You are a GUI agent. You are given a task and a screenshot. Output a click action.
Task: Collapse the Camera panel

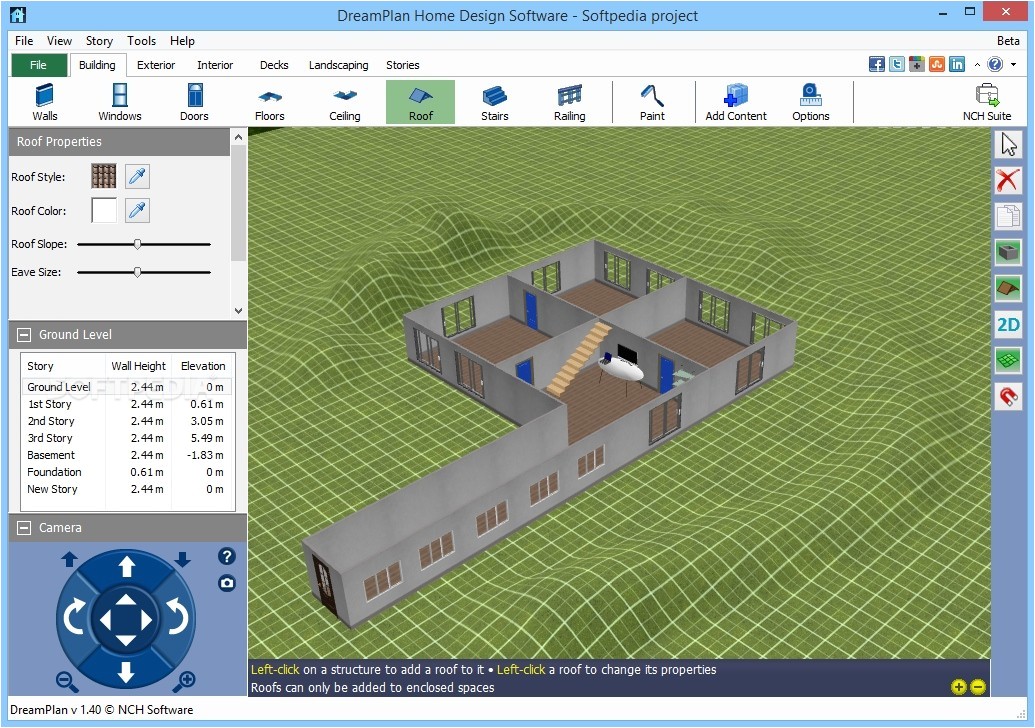(x=24, y=528)
